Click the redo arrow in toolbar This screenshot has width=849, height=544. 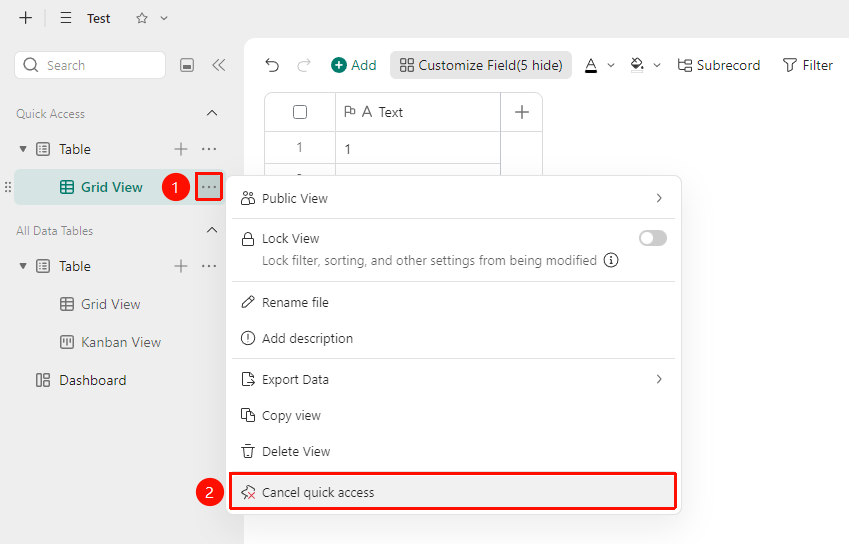[x=304, y=65]
